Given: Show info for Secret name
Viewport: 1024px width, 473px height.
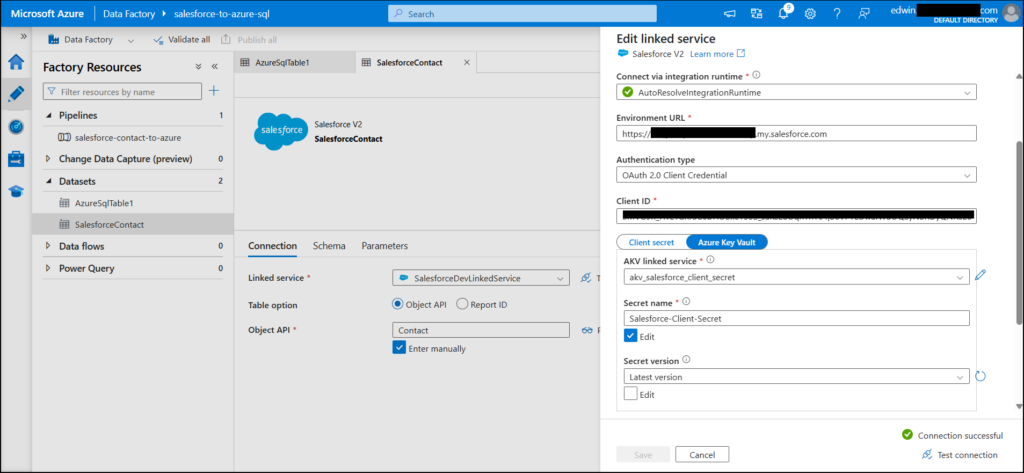Looking at the screenshot, I should [686, 301].
